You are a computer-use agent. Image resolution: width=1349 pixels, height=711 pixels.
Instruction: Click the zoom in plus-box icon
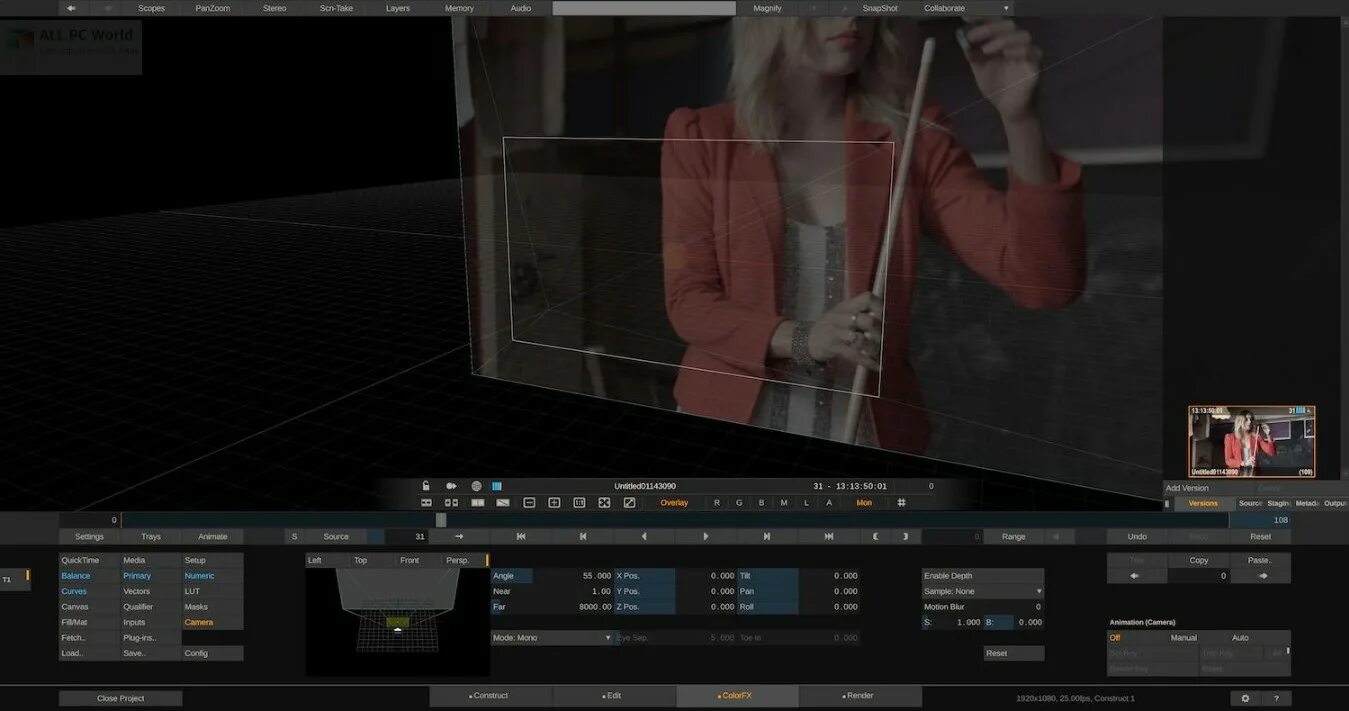pyautogui.click(x=554, y=503)
